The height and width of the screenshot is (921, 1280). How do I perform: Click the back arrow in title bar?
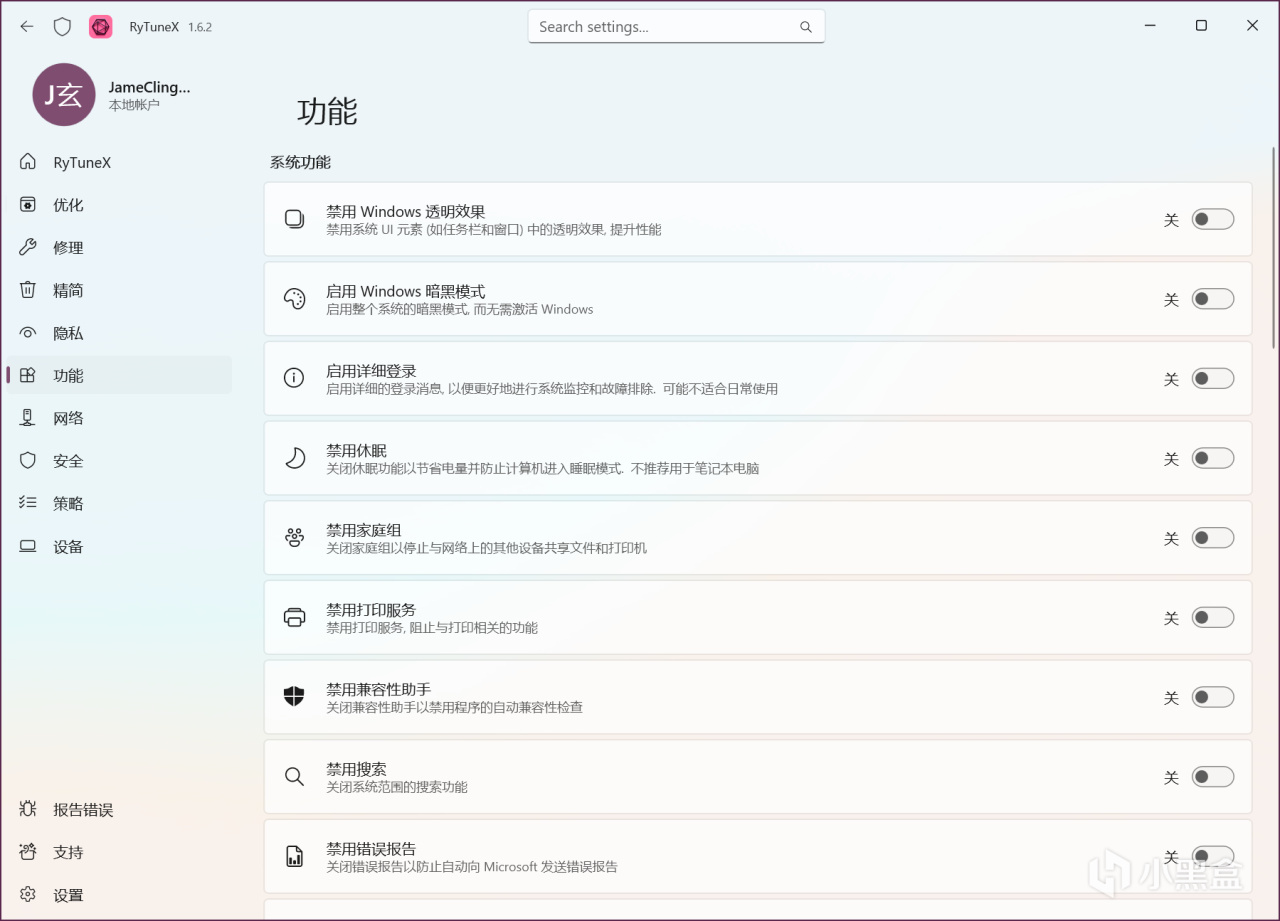click(27, 27)
